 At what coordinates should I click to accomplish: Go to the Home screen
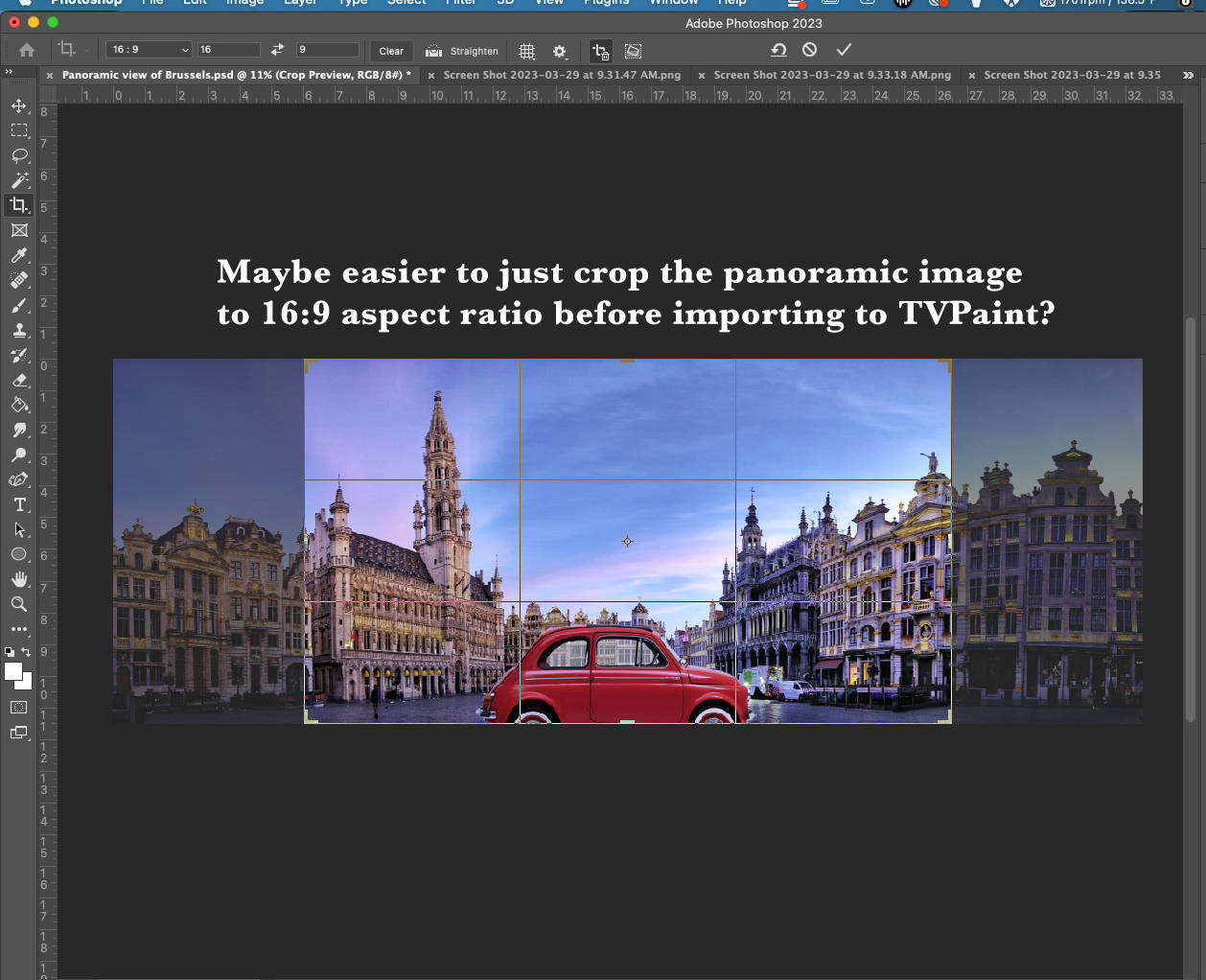27,50
